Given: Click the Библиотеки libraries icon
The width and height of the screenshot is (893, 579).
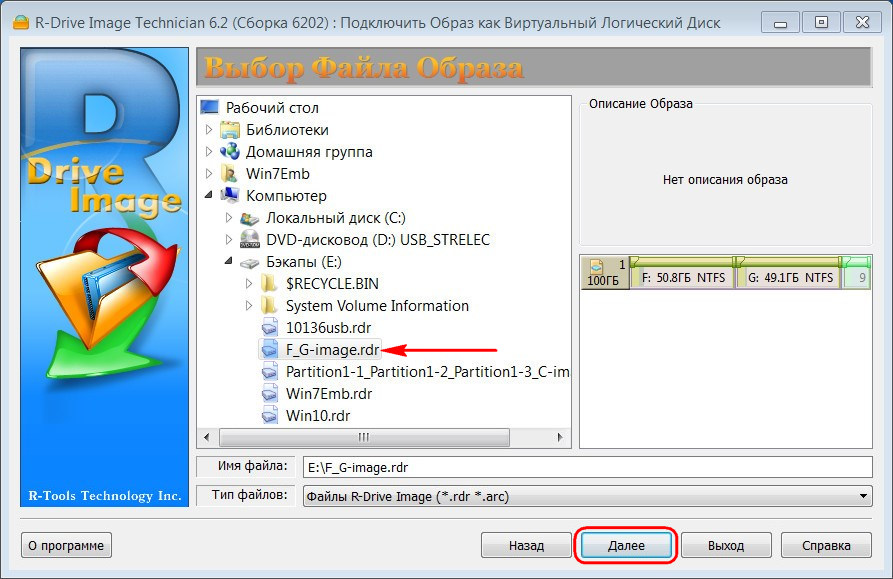Looking at the screenshot, I should tap(230, 130).
